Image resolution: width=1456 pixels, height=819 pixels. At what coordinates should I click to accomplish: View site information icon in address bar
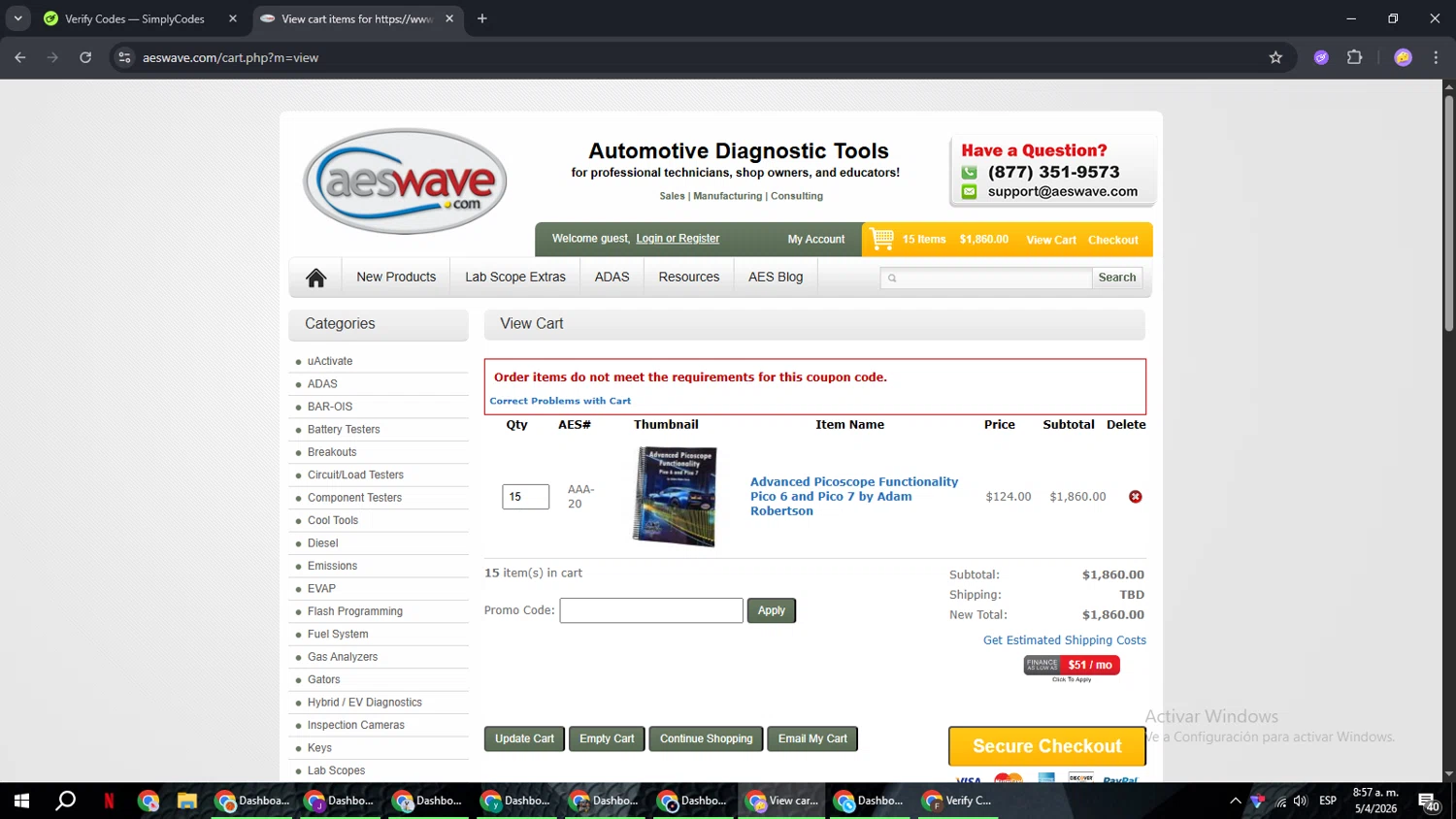pos(124,57)
